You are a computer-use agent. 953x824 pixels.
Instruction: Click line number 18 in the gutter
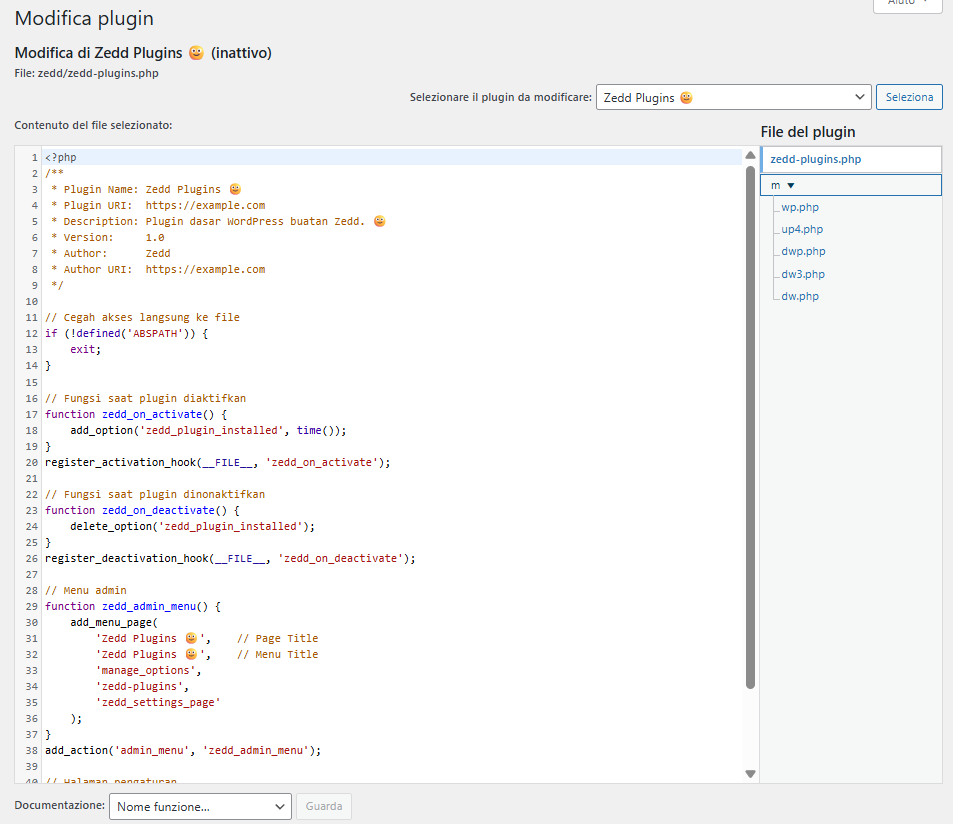pyautogui.click(x=32, y=430)
